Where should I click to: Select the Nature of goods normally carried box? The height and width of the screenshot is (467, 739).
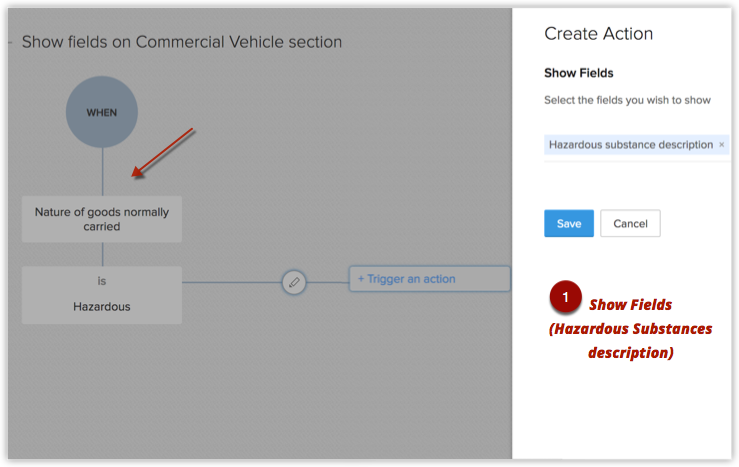pos(102,219)
